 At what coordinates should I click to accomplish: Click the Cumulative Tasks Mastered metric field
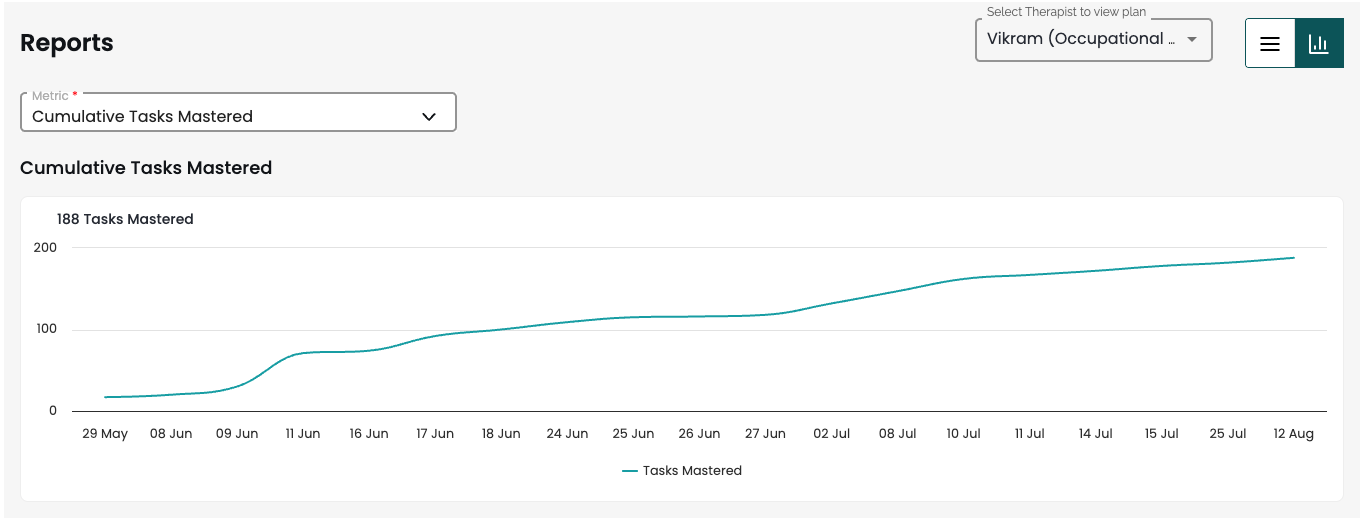238,113
